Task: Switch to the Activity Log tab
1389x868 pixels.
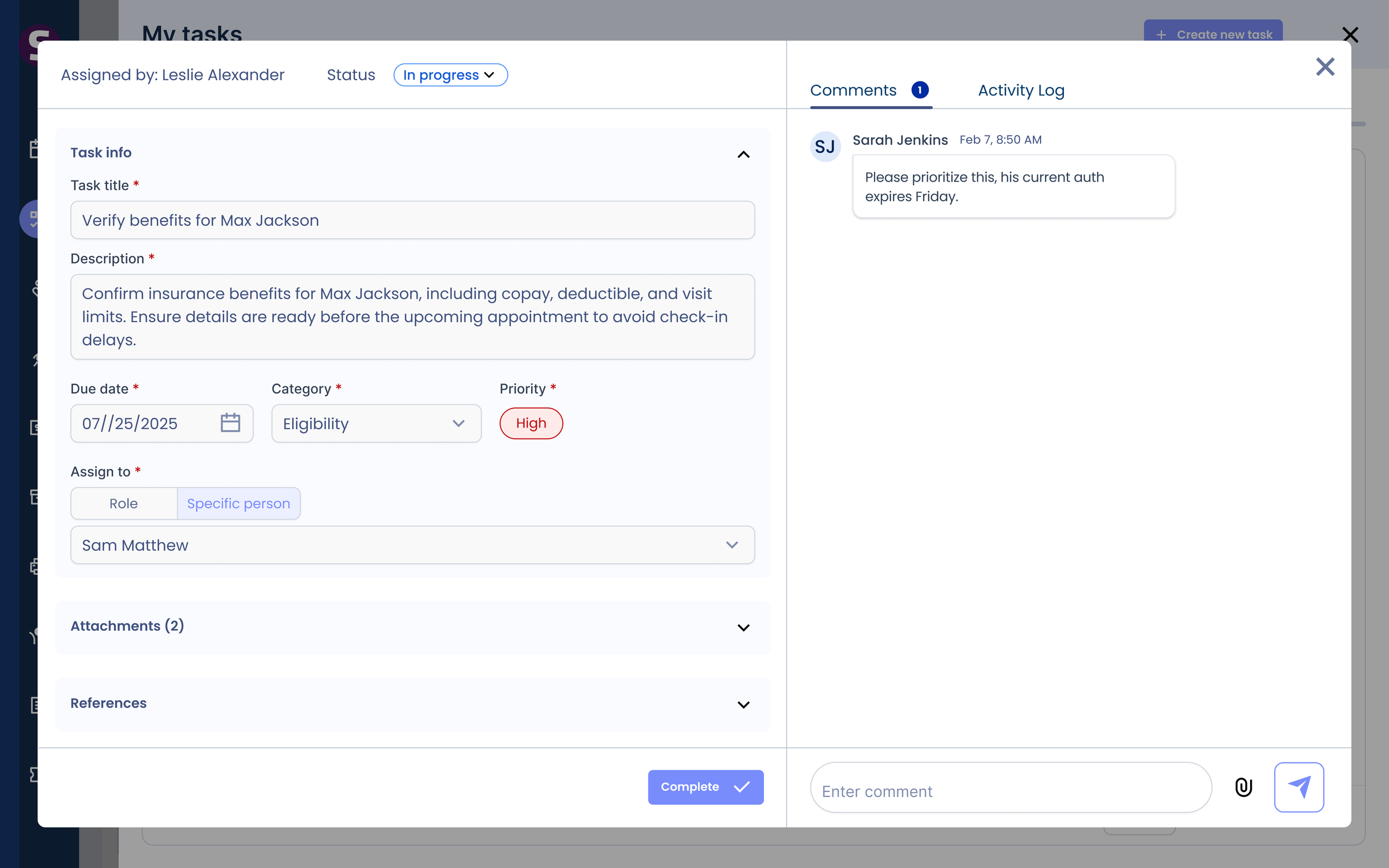Action: pyautogui.click(x=1021, y=90)
